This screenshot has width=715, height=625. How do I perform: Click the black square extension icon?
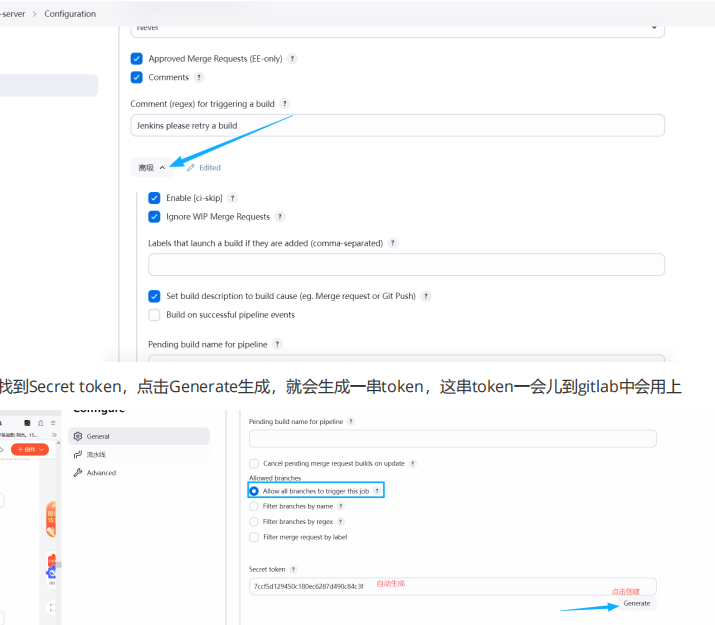[27, 423]
